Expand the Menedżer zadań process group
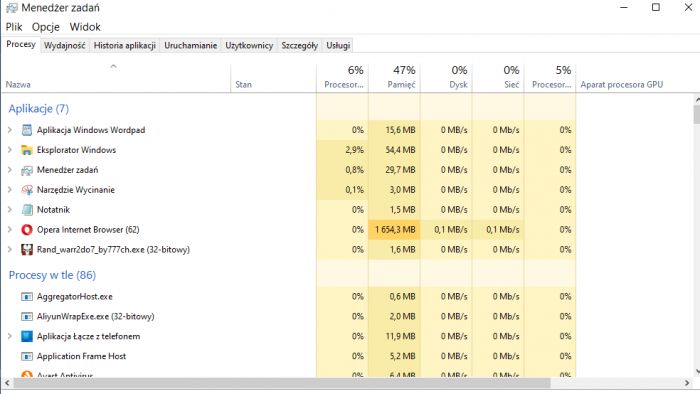The height and width of the screenshot is (394, 700). (x=10, y=170)
